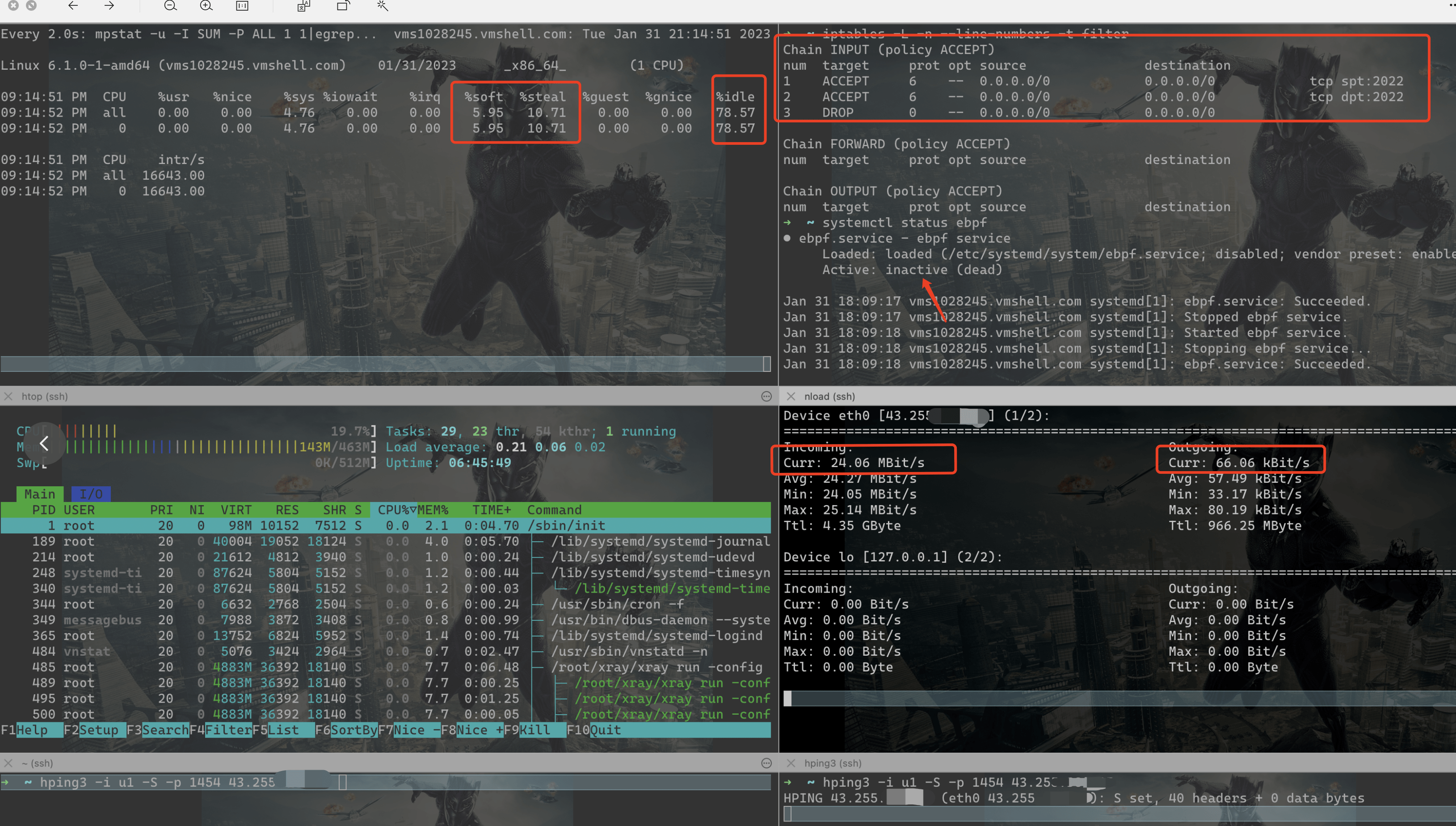The height and width of the screenshot is (826, 1456).
Task: Open htop pane options ellipsis menu
Action: [x=766, y=396]
